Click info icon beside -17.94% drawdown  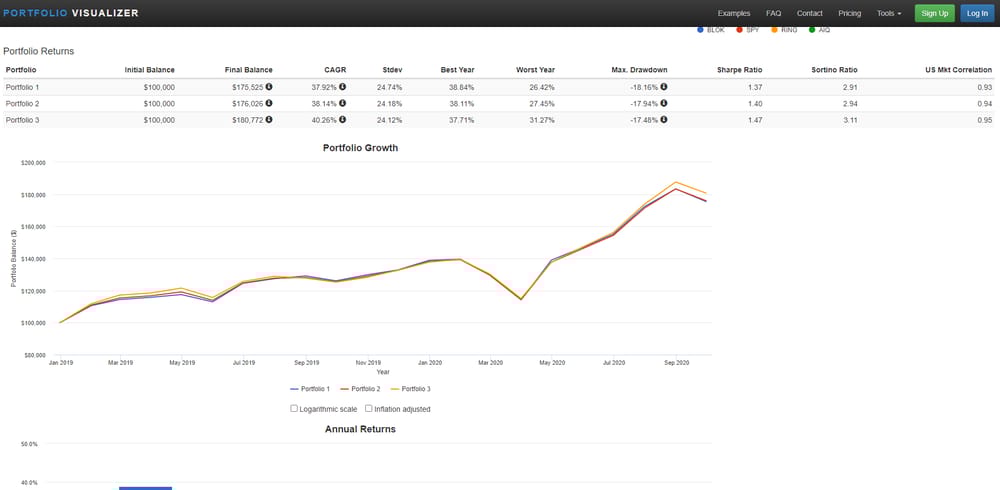point(664,103)
